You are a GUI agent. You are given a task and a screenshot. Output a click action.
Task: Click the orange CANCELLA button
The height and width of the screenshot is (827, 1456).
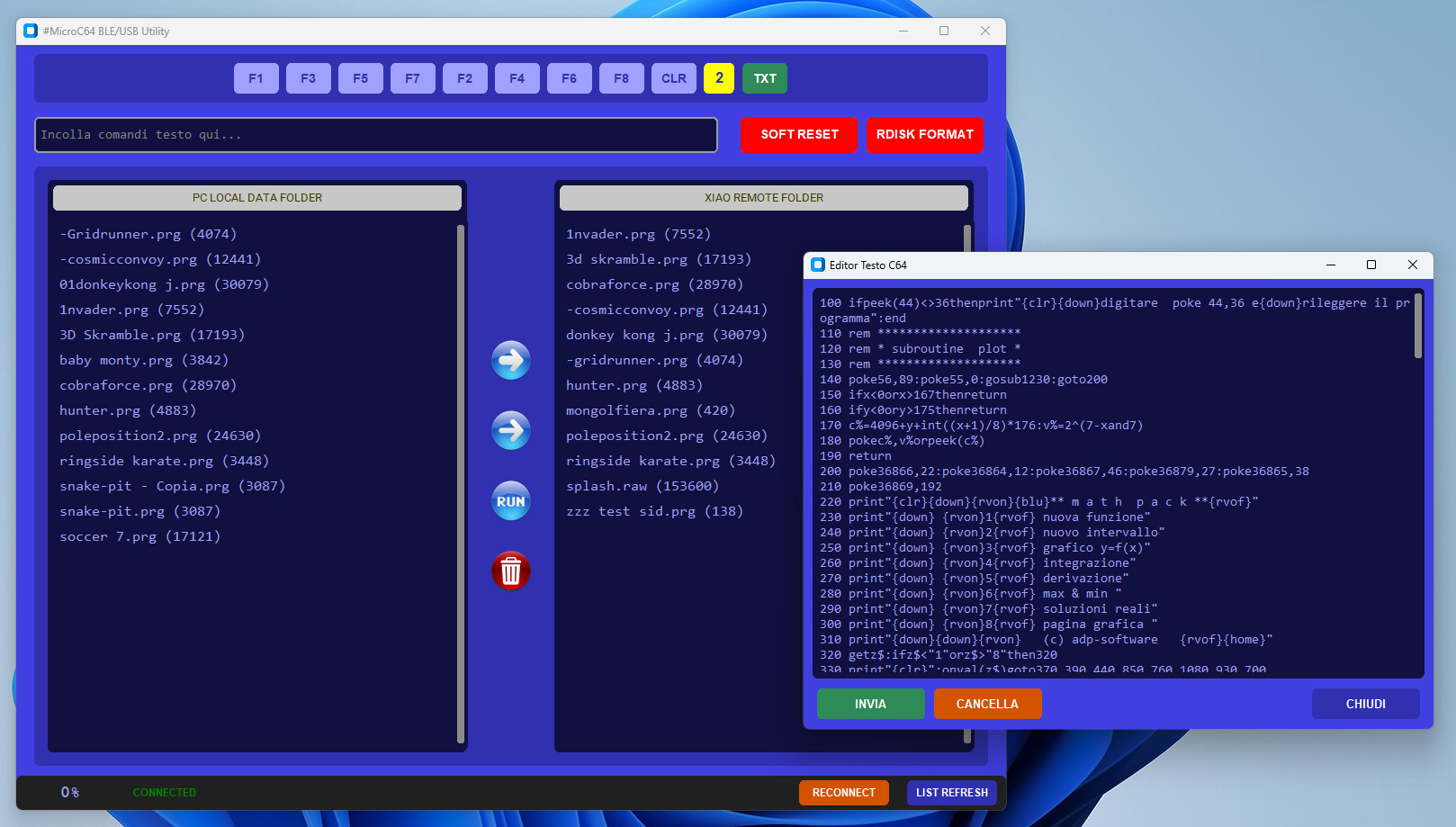[x=987, y=704]
